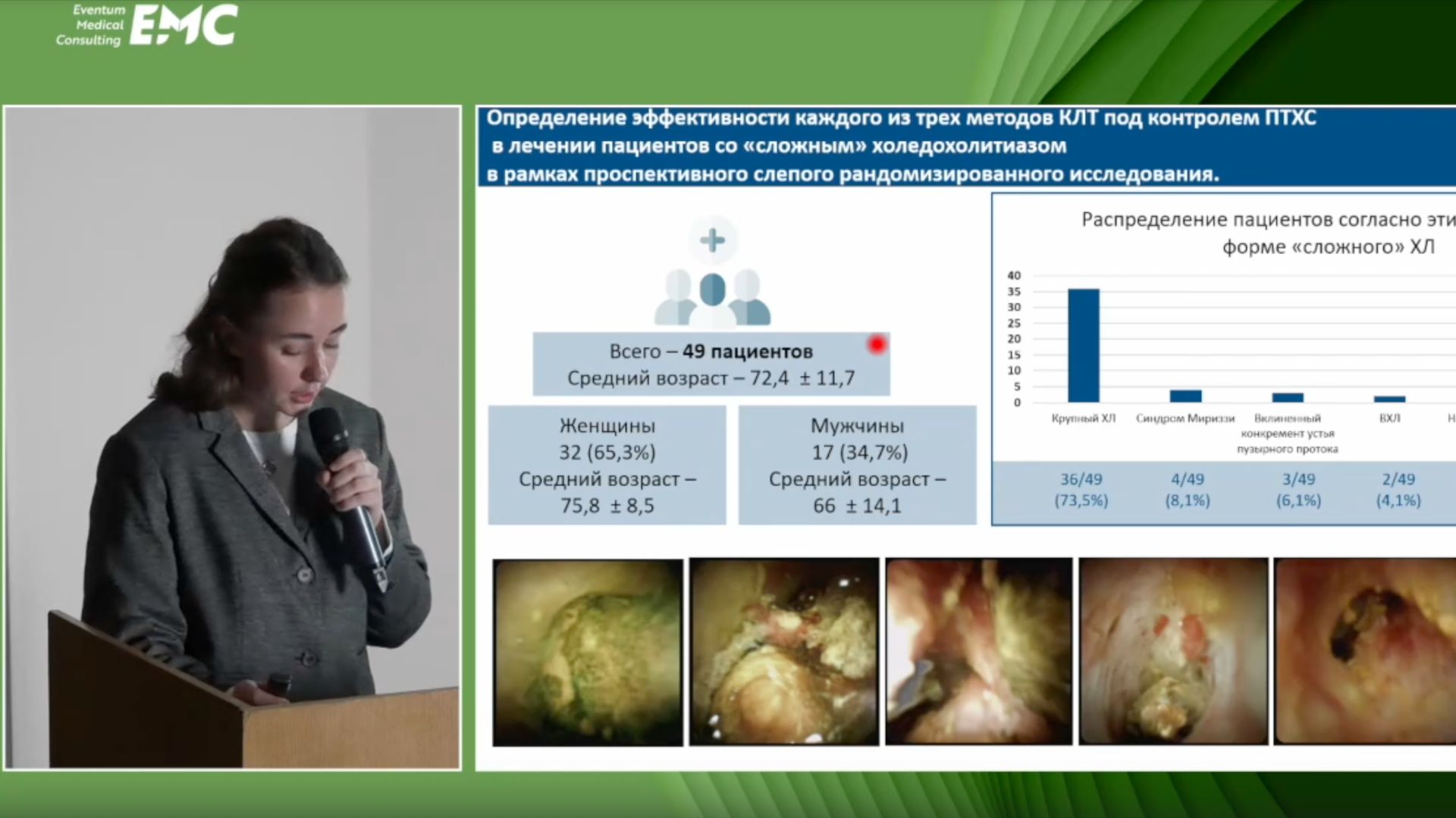Image resolution: width=1456 pixels, height=818 pixels.
Task: Click the 'Вклиненный конкремент устья пузырного протока' label
Action: 1288,434
